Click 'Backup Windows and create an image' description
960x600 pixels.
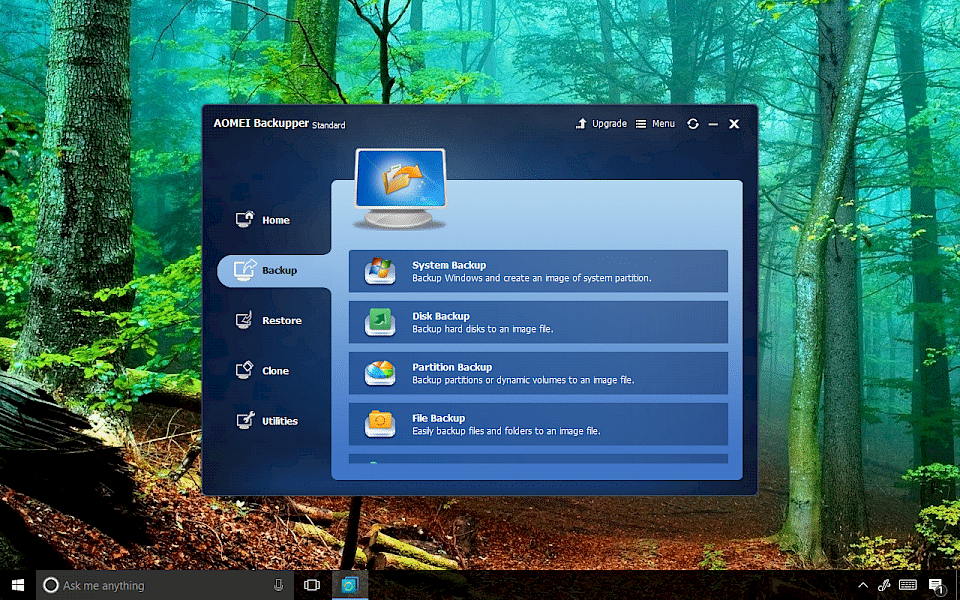pyautogui.click(x=531, y=278)
